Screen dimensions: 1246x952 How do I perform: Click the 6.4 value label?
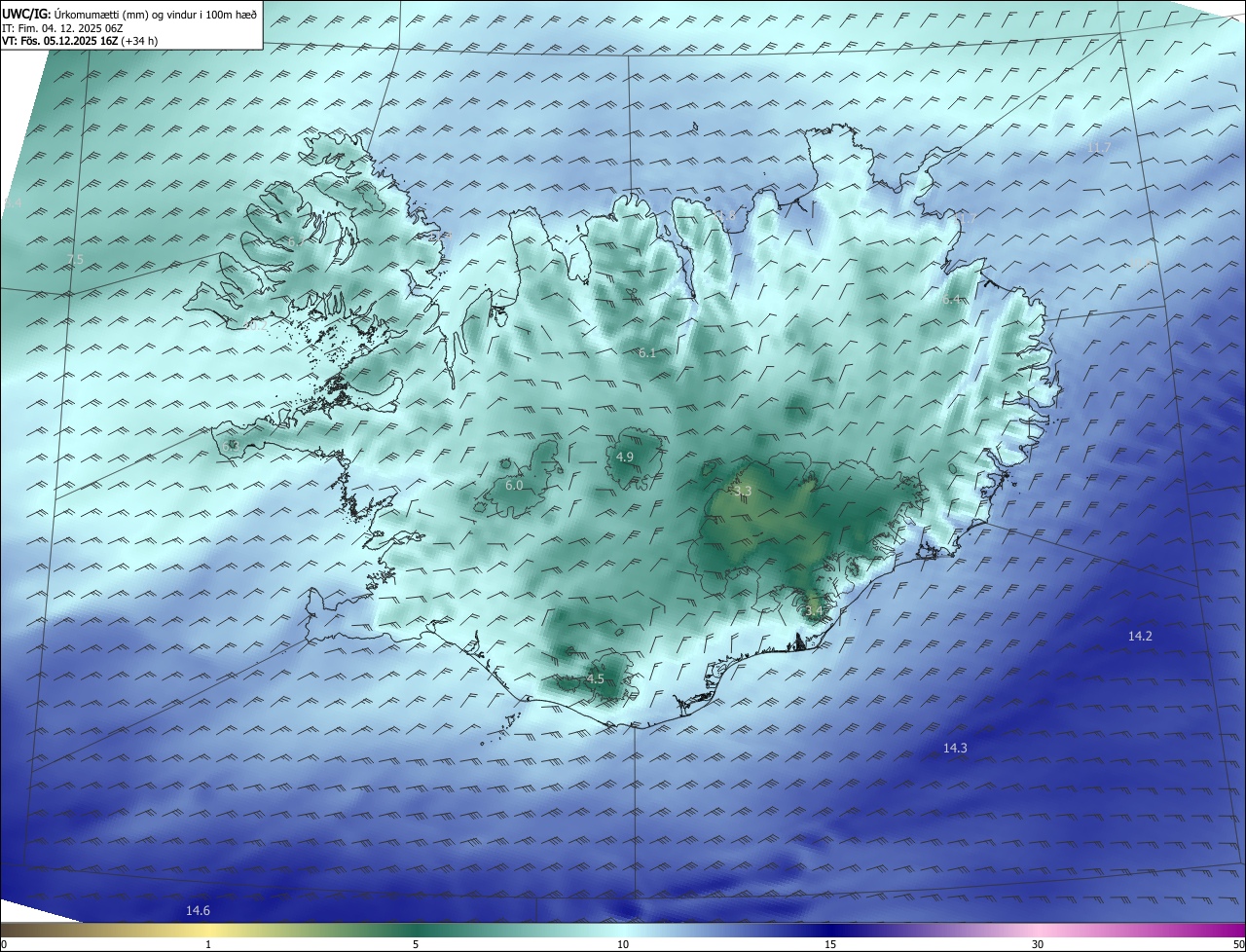[x=951, y=300]
